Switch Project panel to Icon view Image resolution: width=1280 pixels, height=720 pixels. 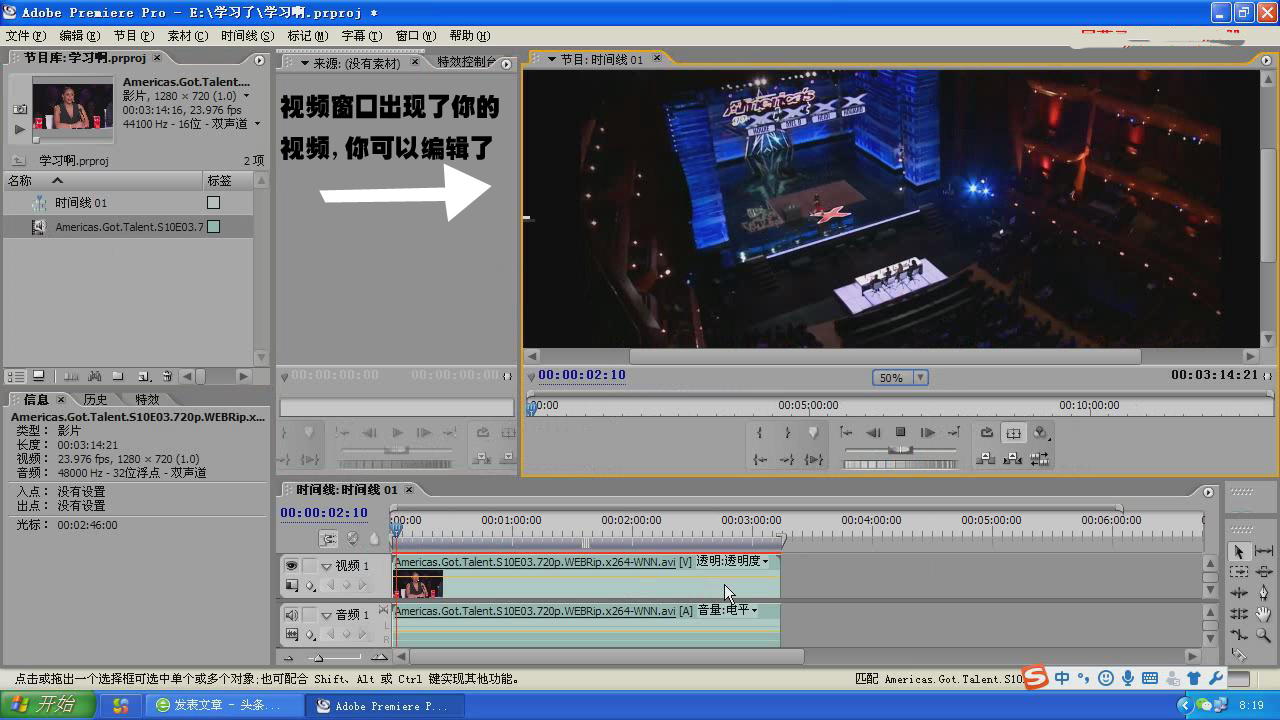click(39, 376)
